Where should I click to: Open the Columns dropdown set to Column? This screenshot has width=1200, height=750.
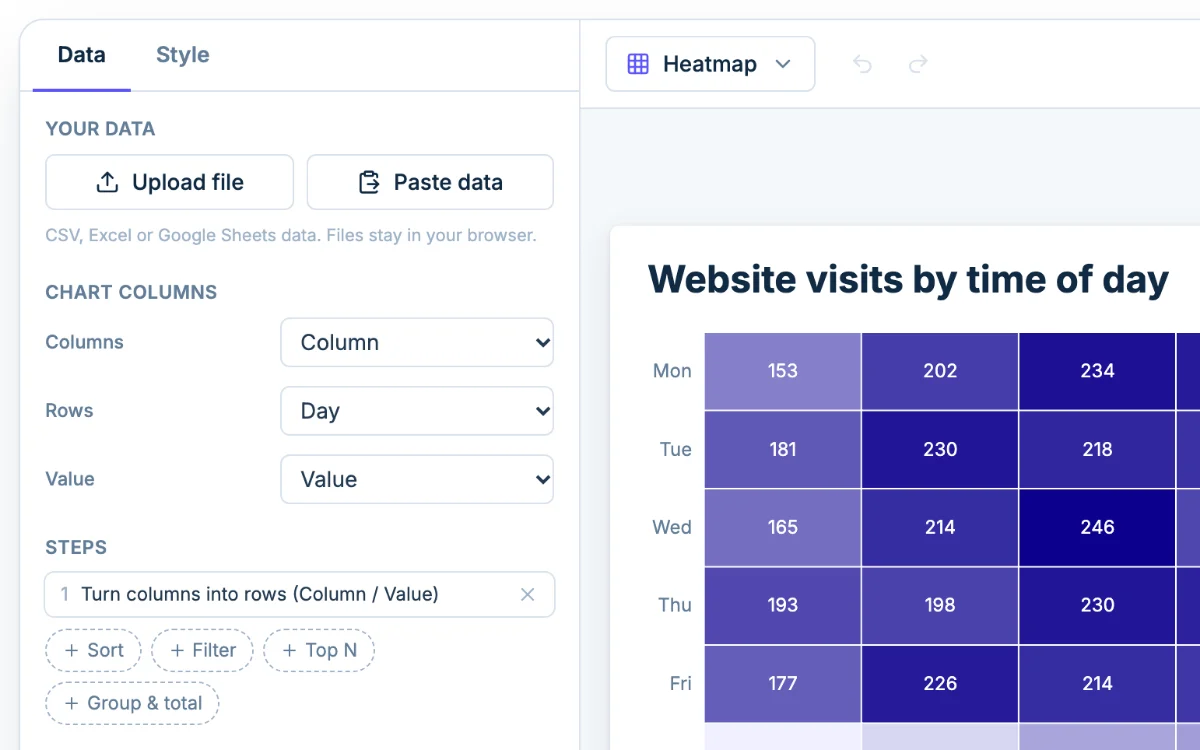click(x=417, y=342)
